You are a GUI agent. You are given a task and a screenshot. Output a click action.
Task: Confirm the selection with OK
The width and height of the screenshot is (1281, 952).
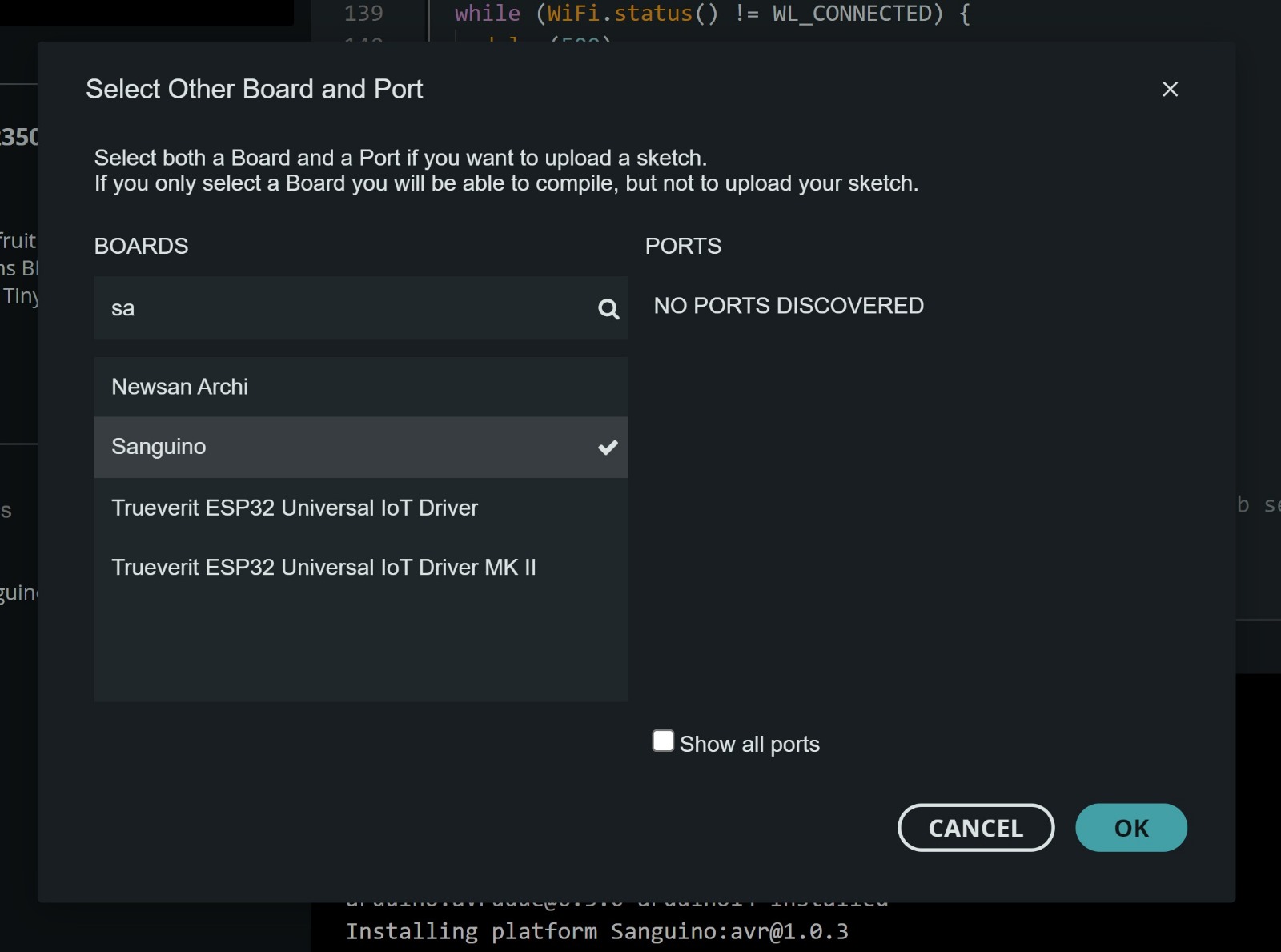tap(1130, 828)
